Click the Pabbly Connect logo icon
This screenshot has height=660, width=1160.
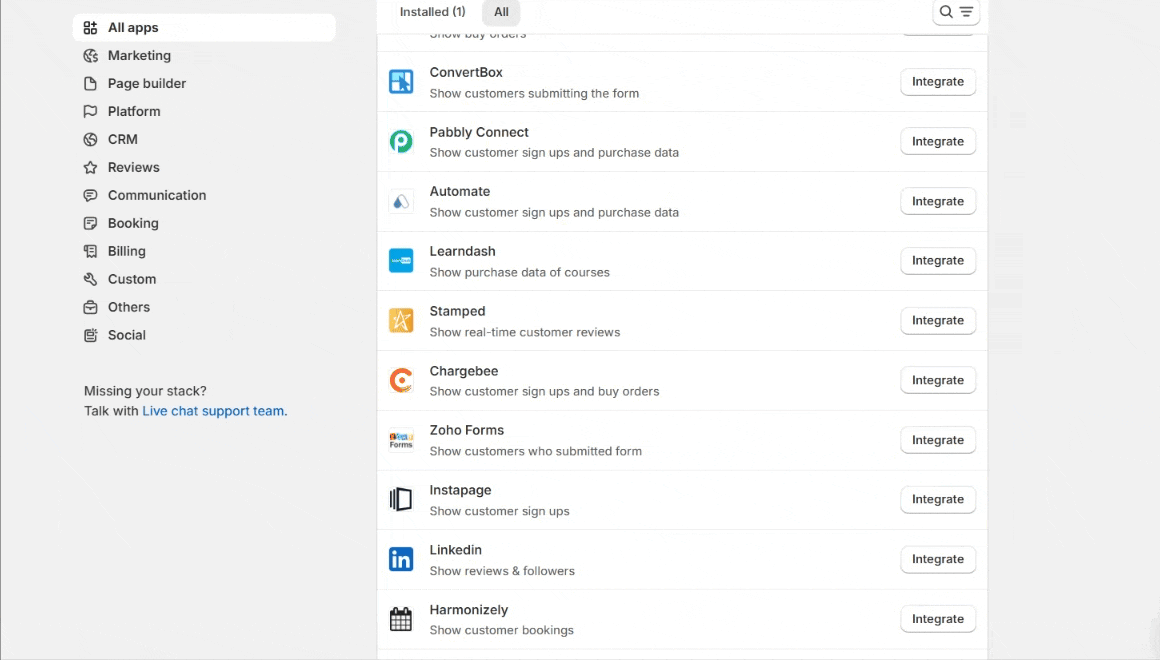tap(401, 142)
